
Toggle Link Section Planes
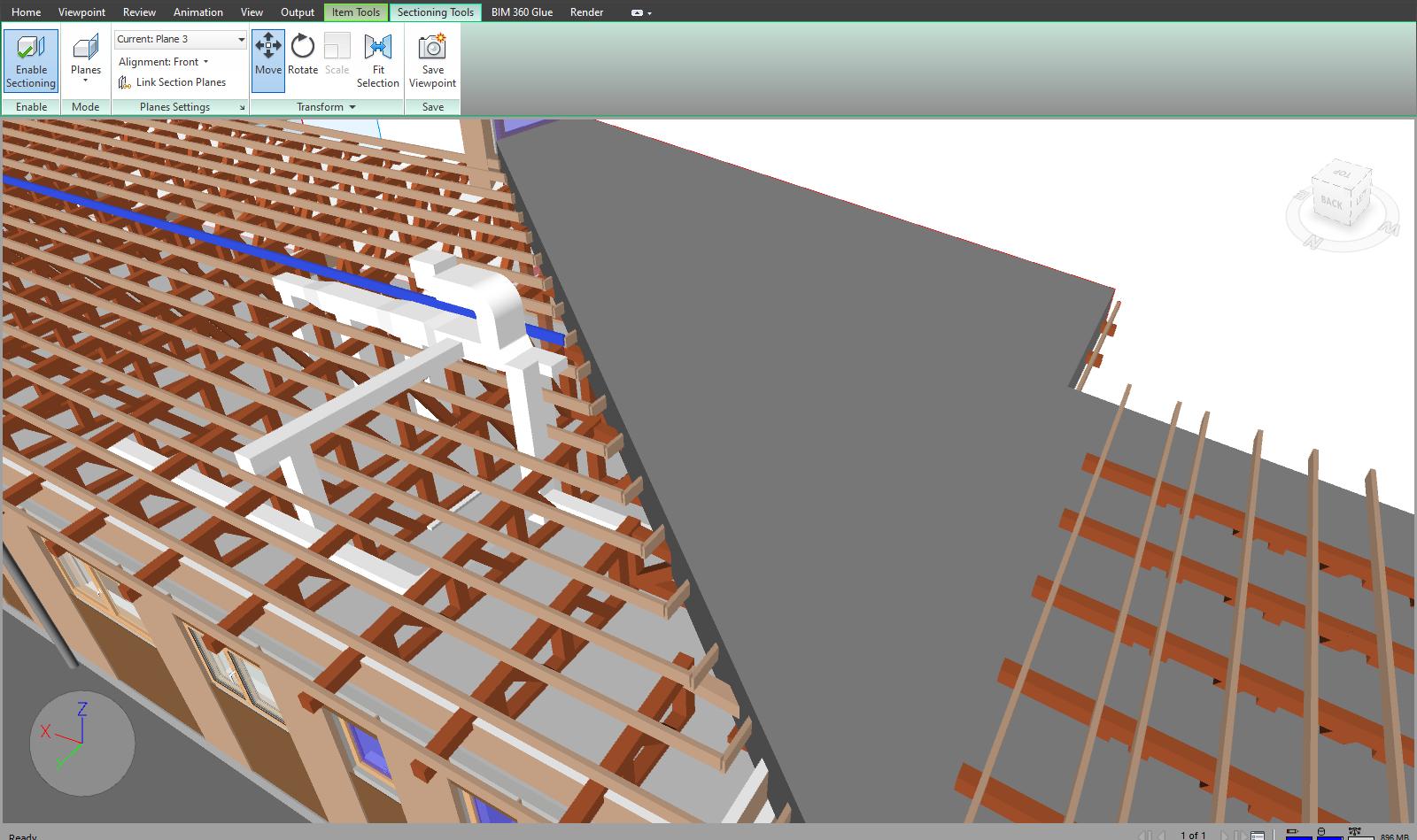pyautogui.click(x=173, y=82)
